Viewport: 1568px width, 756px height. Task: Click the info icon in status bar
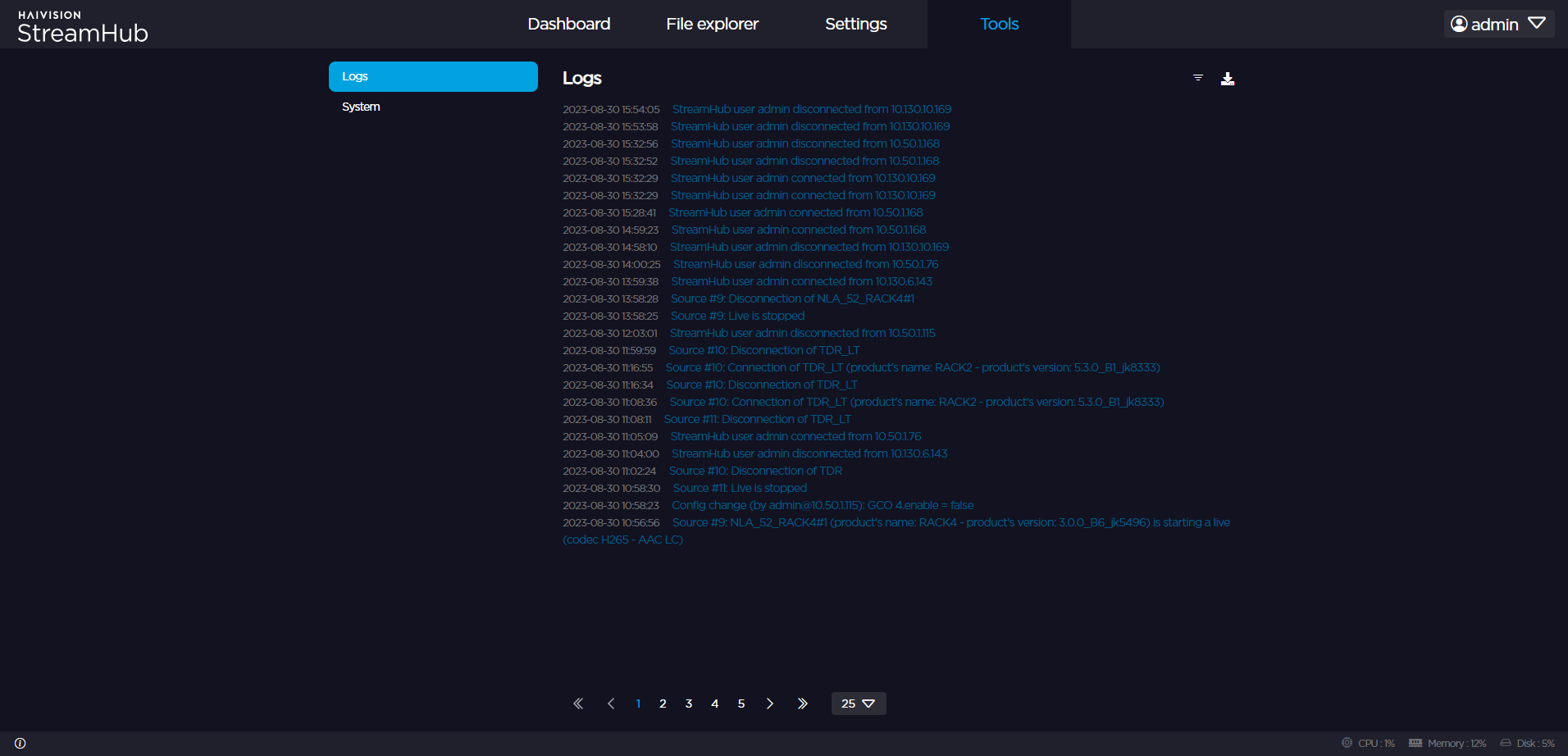(21, 744)
